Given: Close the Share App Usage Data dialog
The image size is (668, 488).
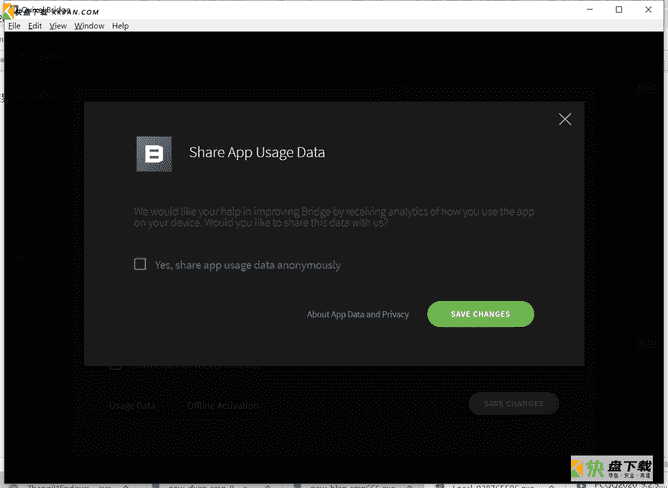Looking at the screenshot, I should pos(565,119).
